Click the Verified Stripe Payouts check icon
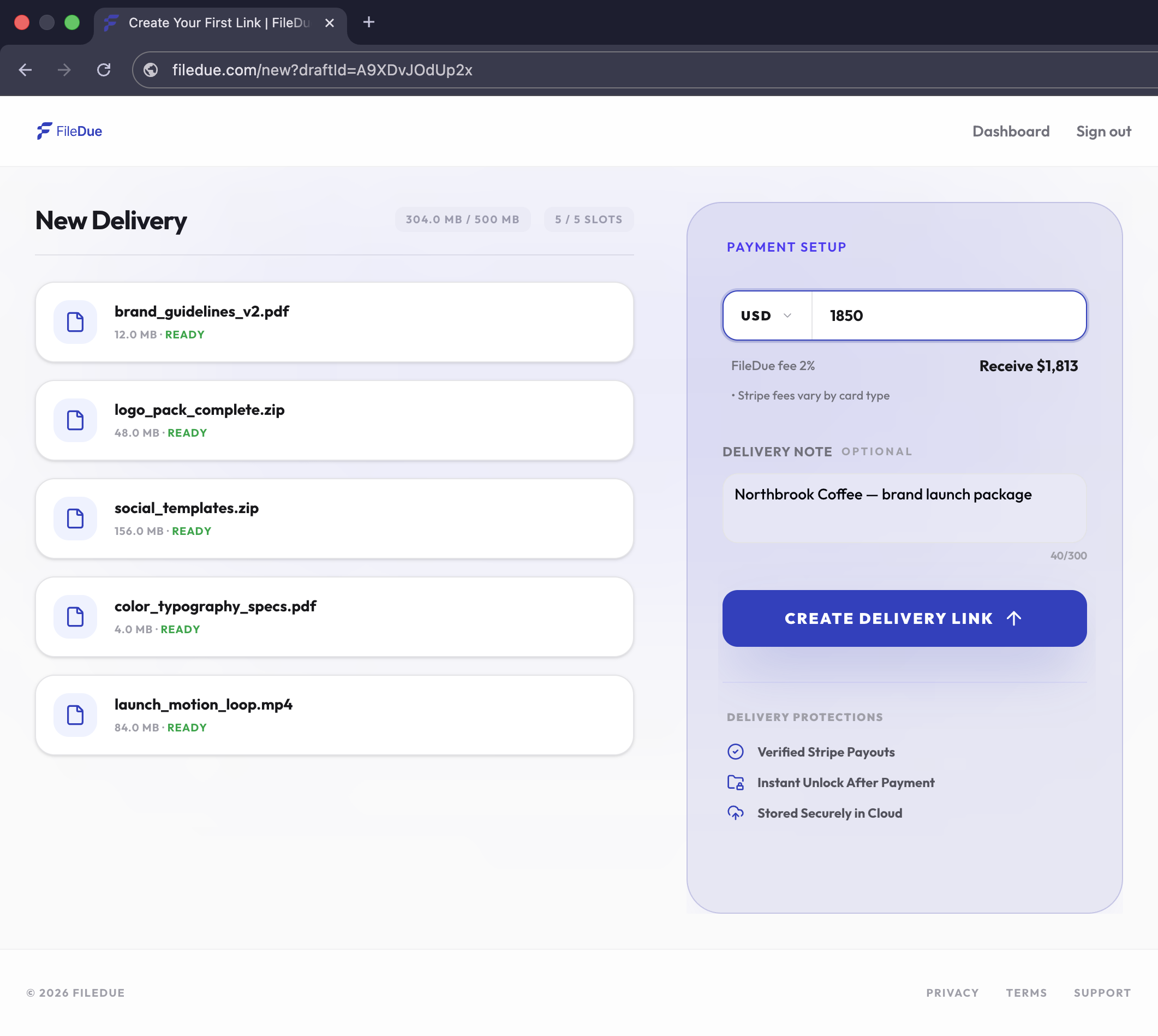This screenshot has width=1158, height=1036. [x=735, y=752]
